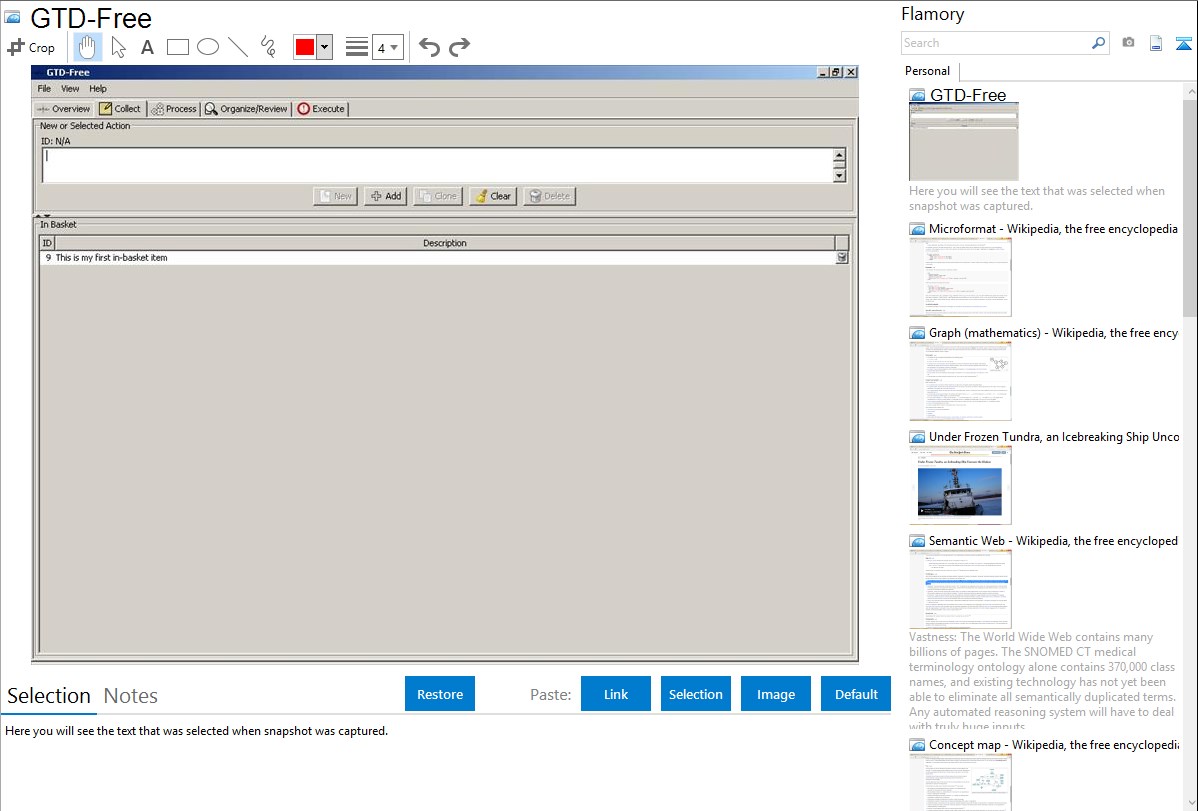
Task: Click the line thickness icon
Action: 357,47
